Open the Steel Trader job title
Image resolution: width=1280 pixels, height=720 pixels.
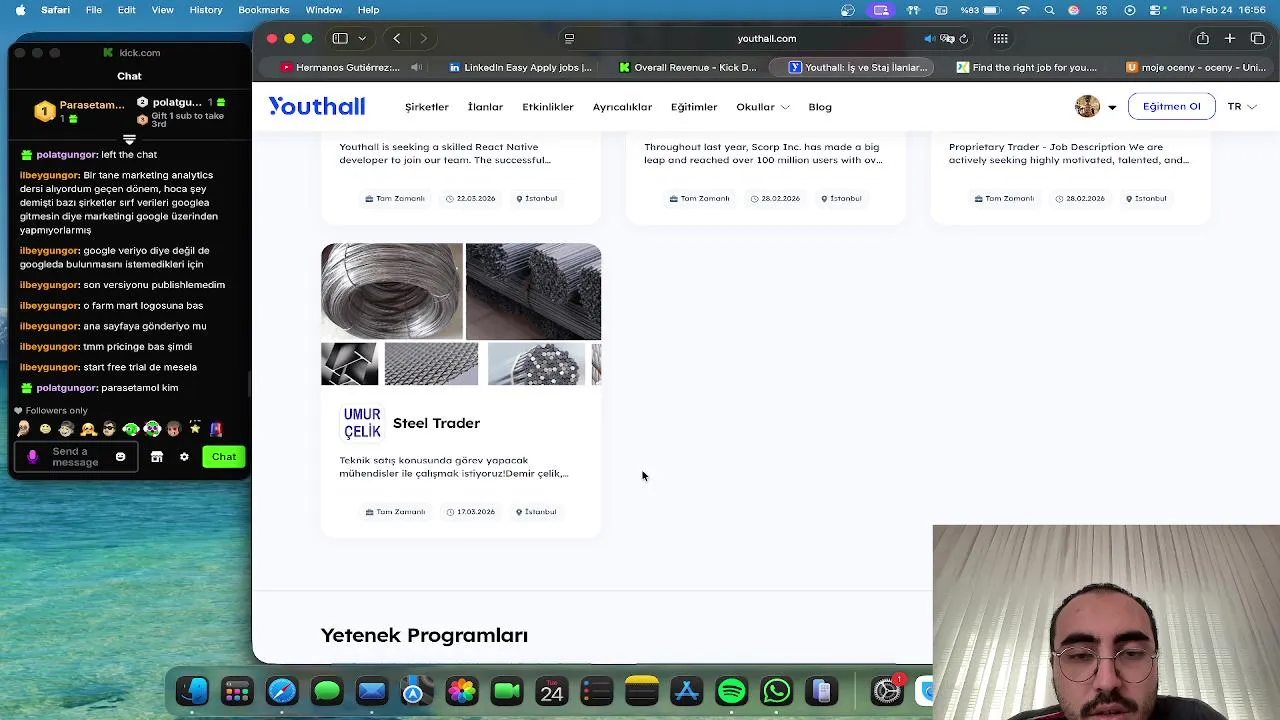point(436,423)
